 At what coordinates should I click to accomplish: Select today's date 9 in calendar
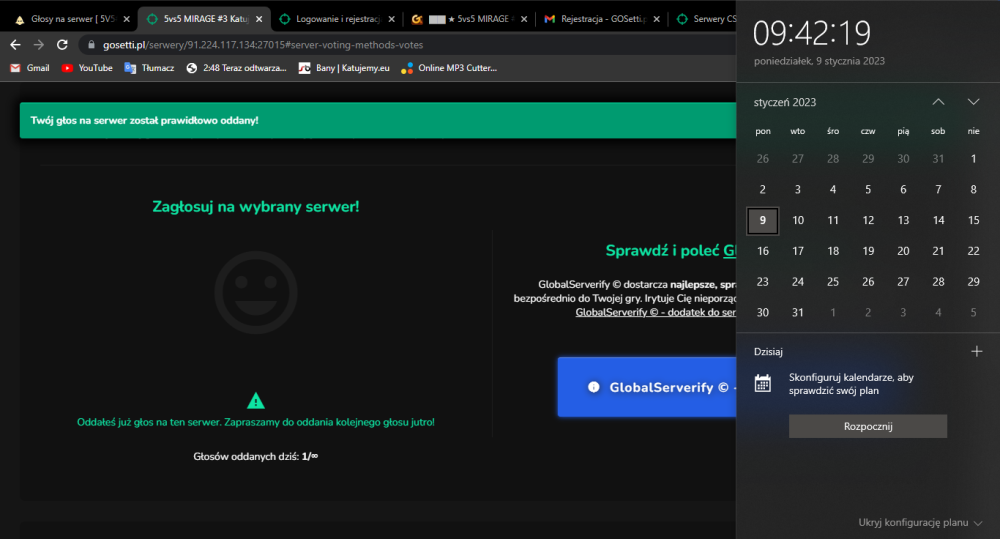tap(763, 221)
